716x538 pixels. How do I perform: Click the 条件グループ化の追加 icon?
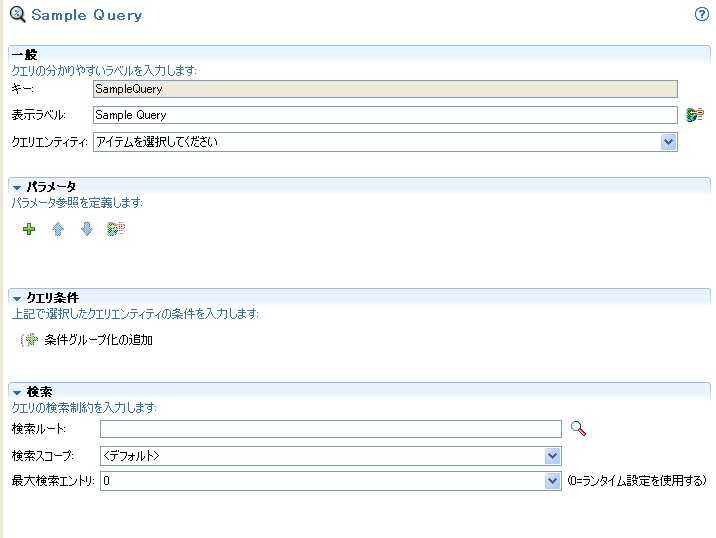[x=30, y=340]
